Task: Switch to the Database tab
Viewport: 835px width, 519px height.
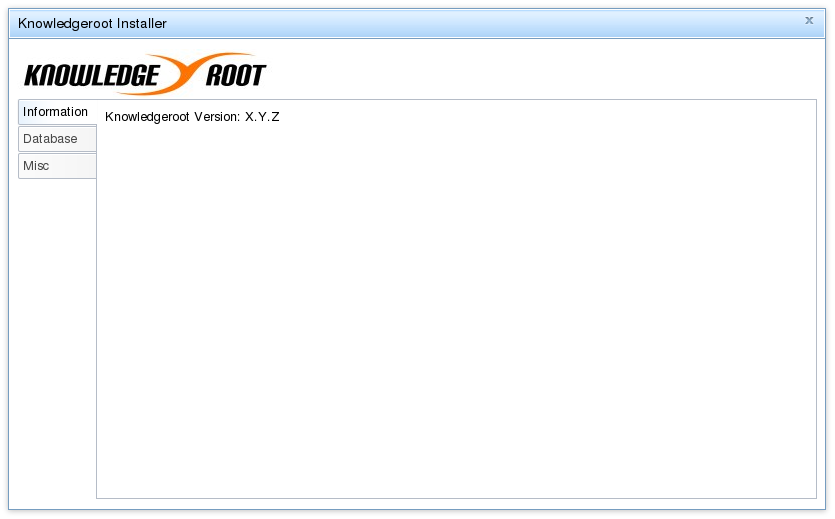Action: pyautogui.click(x=58, y=139)
